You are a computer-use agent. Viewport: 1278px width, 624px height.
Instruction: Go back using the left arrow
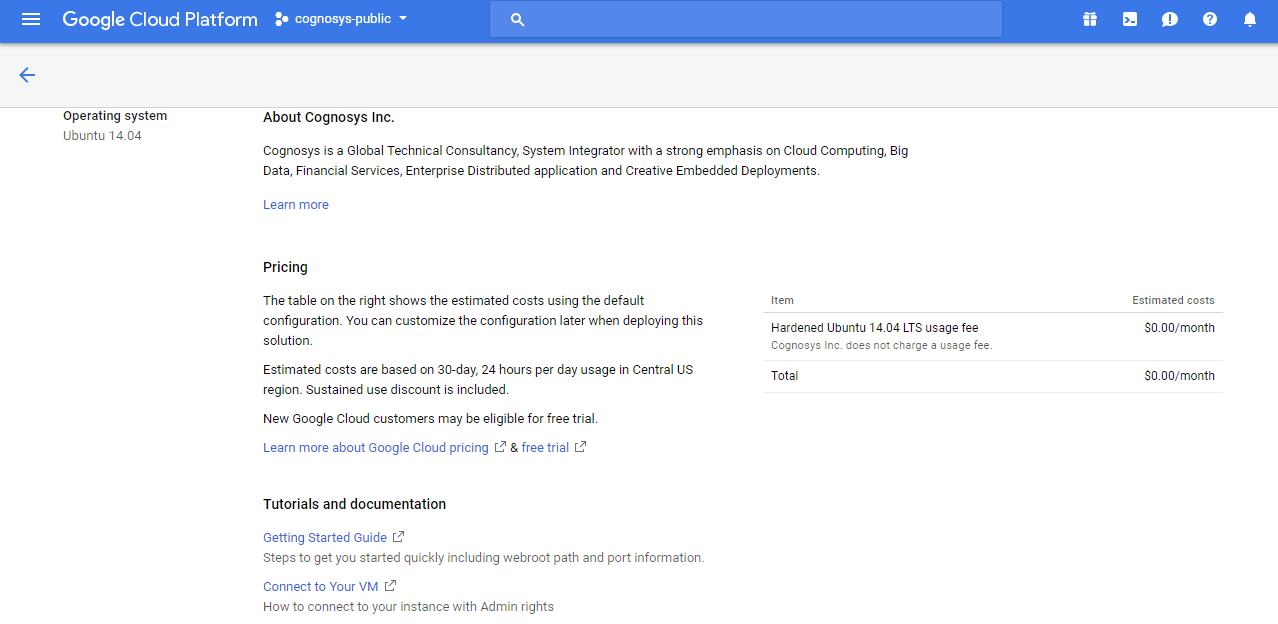click(x=27, y=75)
